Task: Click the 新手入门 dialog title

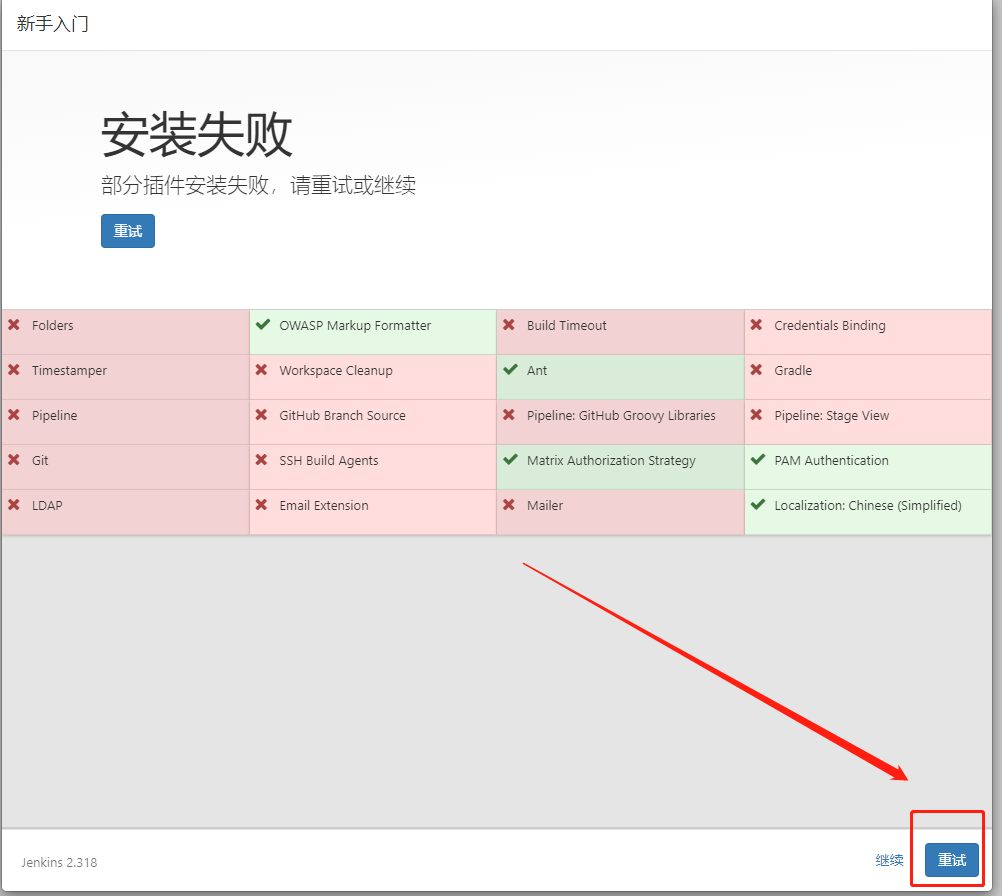Action: (x=52, y=24)
